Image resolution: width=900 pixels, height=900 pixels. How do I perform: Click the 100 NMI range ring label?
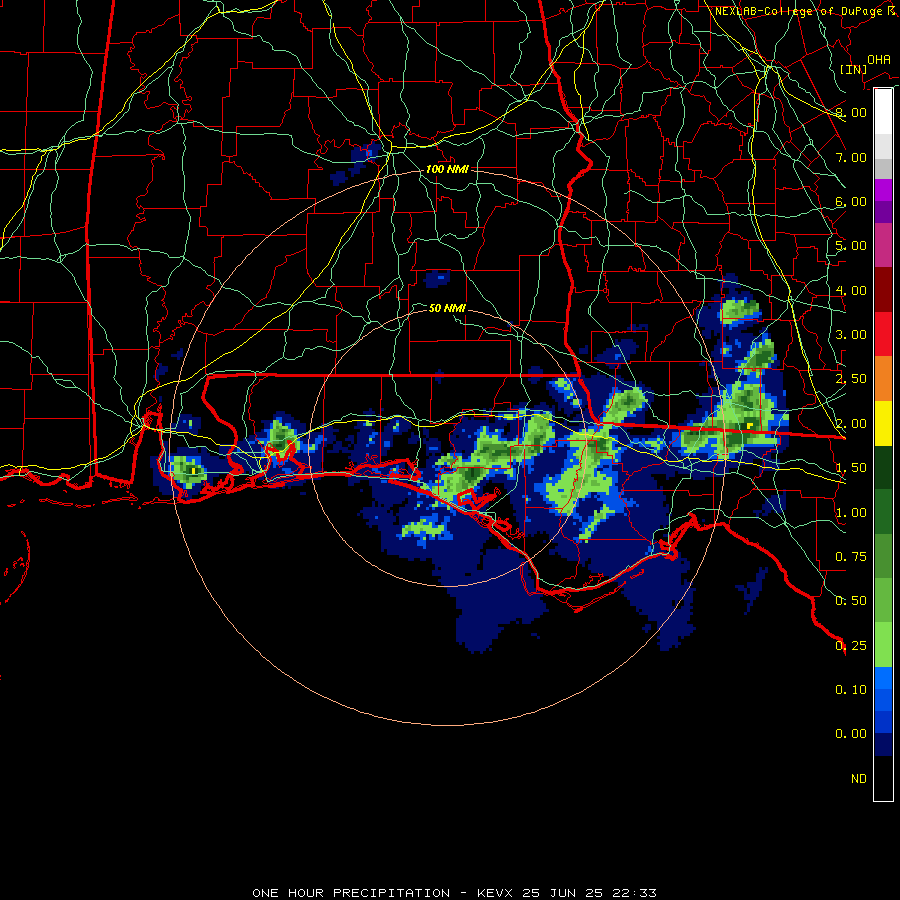447,169
